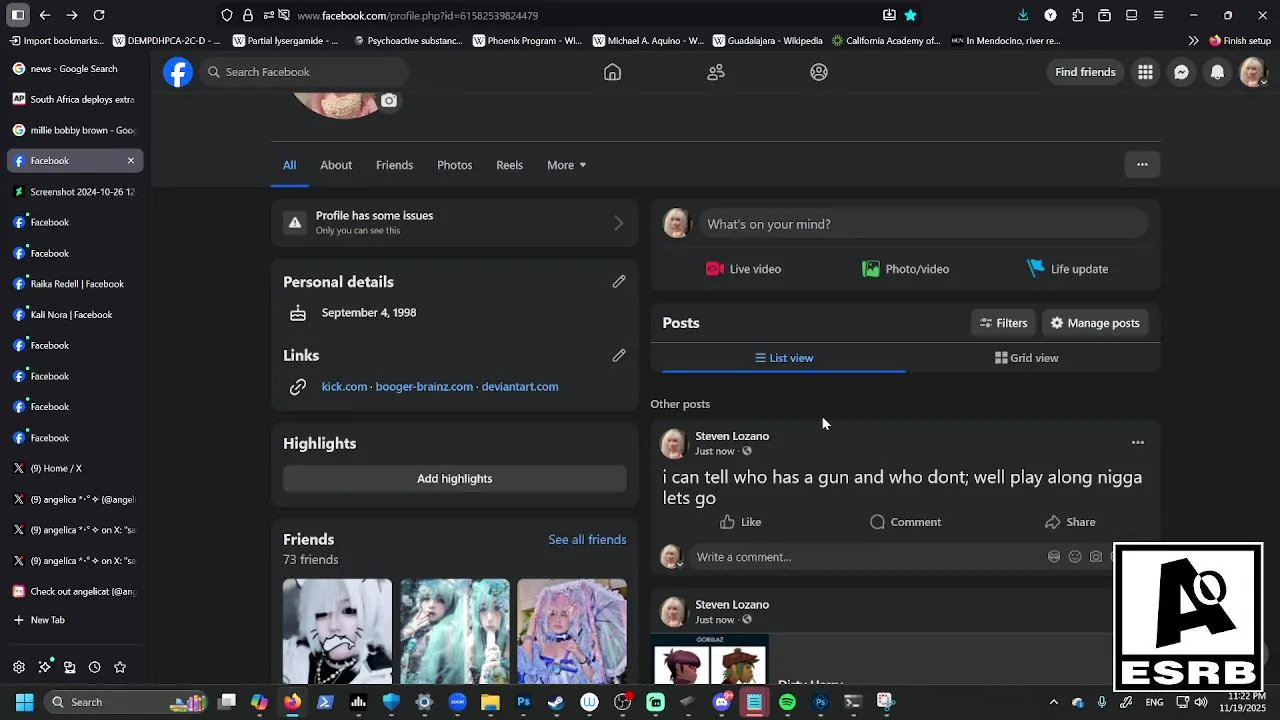Open booger-brainz.com link
This screenshot has width=1280, height=720.
424,387
